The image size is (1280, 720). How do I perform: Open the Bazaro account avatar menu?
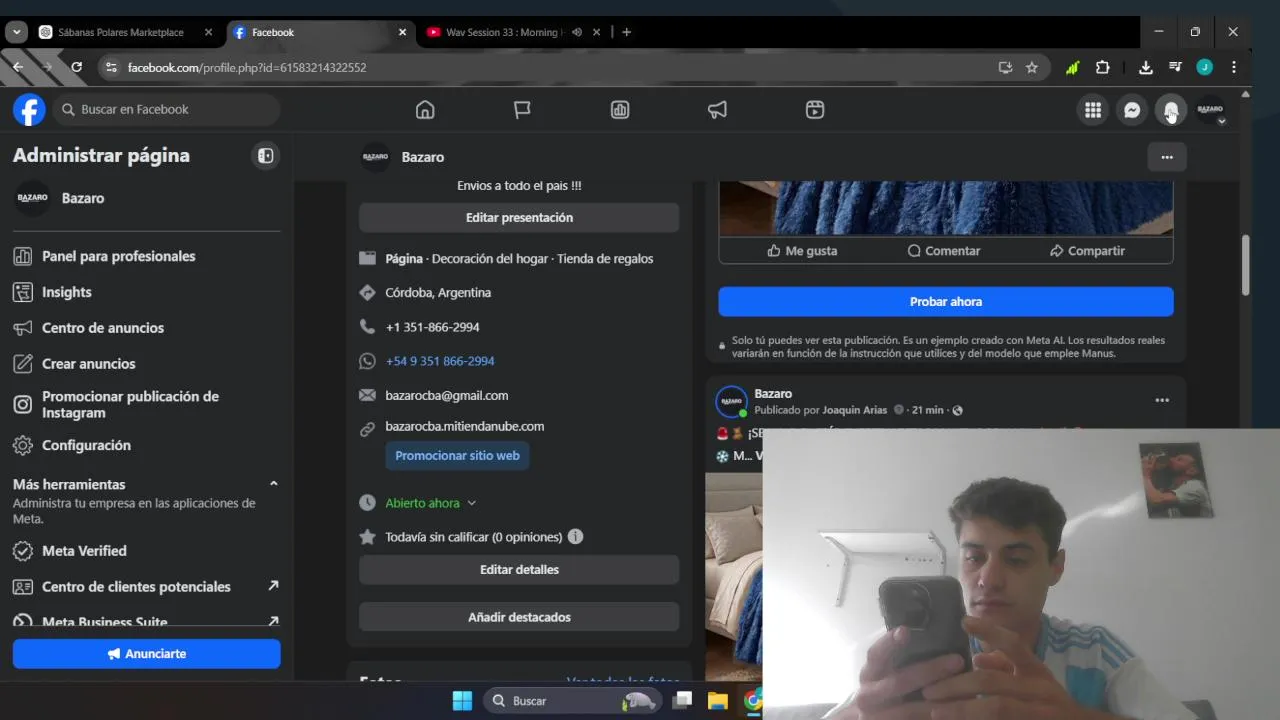point(1210,110)
